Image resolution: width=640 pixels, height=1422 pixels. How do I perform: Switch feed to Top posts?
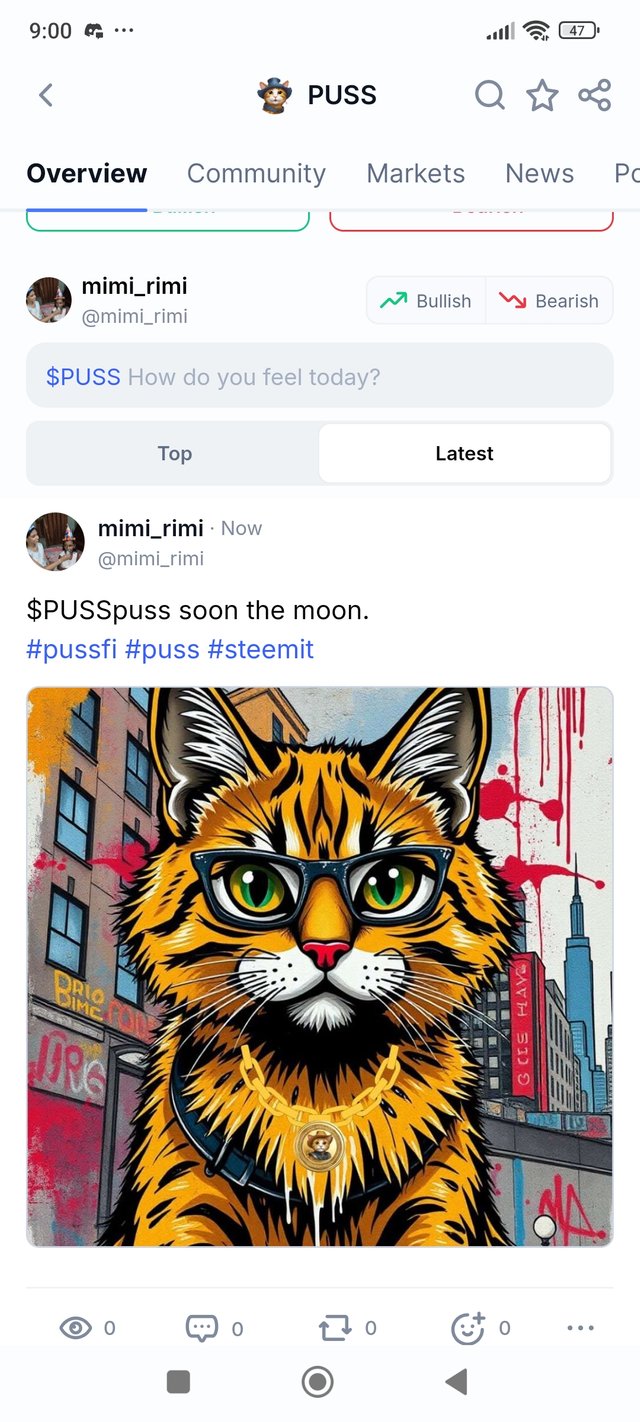pyautogui.click(x=174, y=453)
